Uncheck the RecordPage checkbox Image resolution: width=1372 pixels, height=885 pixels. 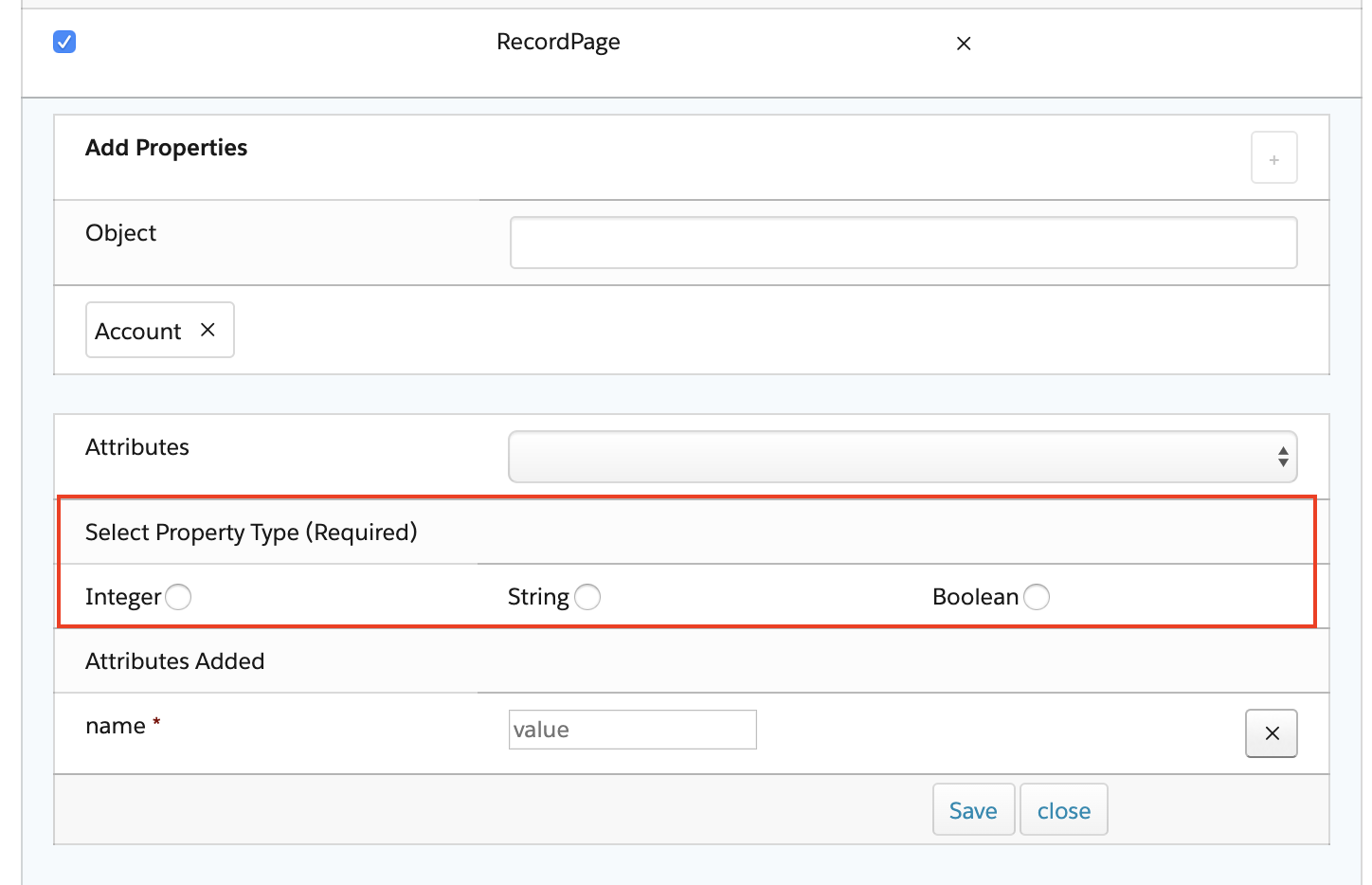click(64, 42)
